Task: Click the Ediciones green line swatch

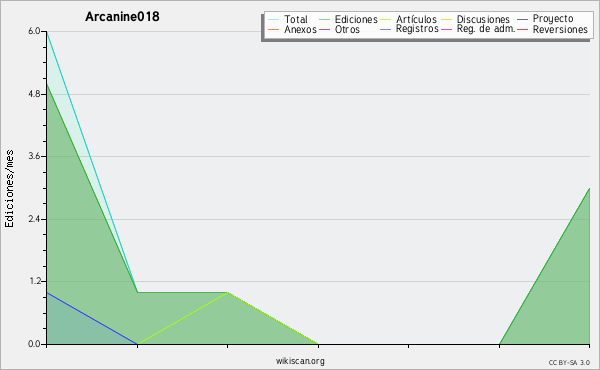Action: pos(324,20)
